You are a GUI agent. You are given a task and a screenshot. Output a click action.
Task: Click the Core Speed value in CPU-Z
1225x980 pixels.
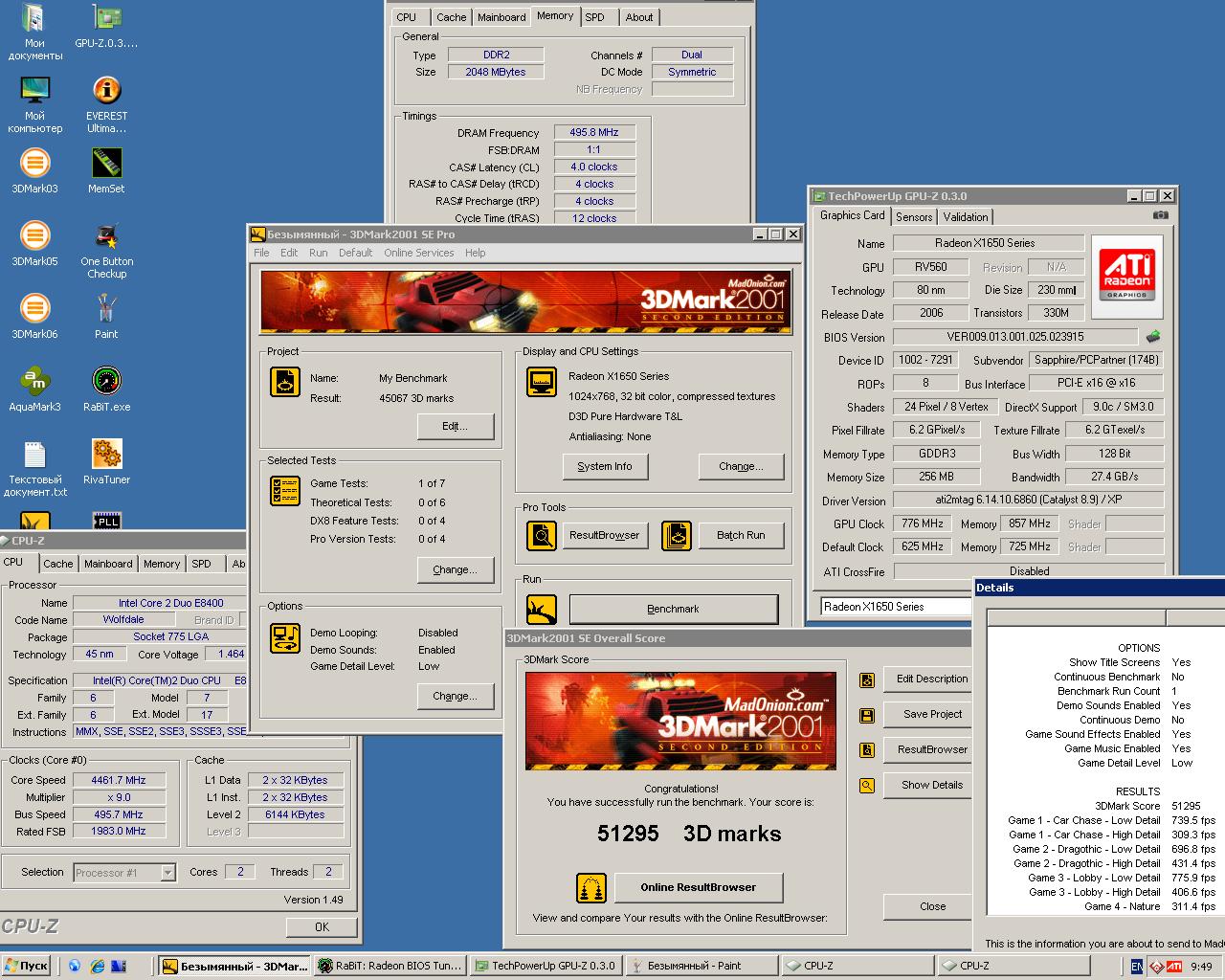click(x=119, y=780)
